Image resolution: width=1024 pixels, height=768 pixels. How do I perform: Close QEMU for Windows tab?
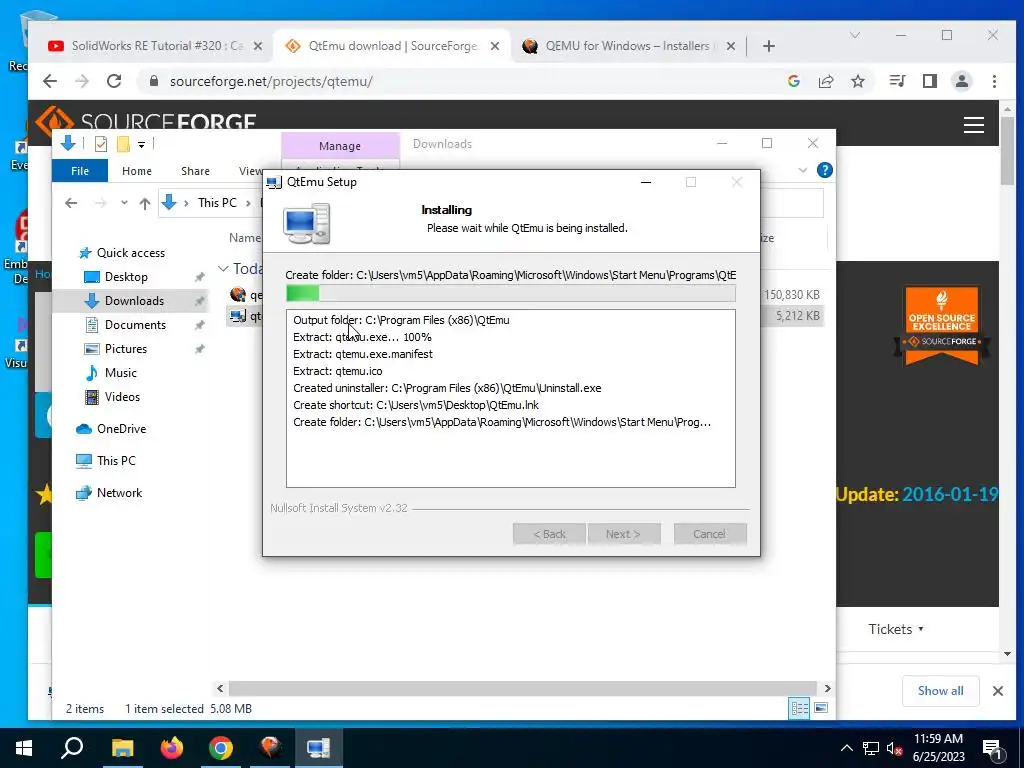pos(731,46)
